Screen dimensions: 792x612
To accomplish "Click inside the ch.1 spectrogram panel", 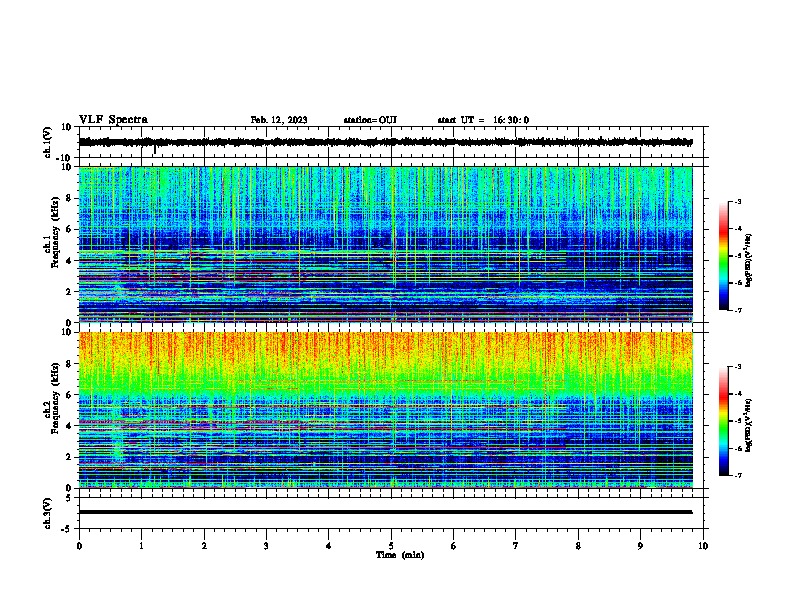I will (x=385, y=244).
